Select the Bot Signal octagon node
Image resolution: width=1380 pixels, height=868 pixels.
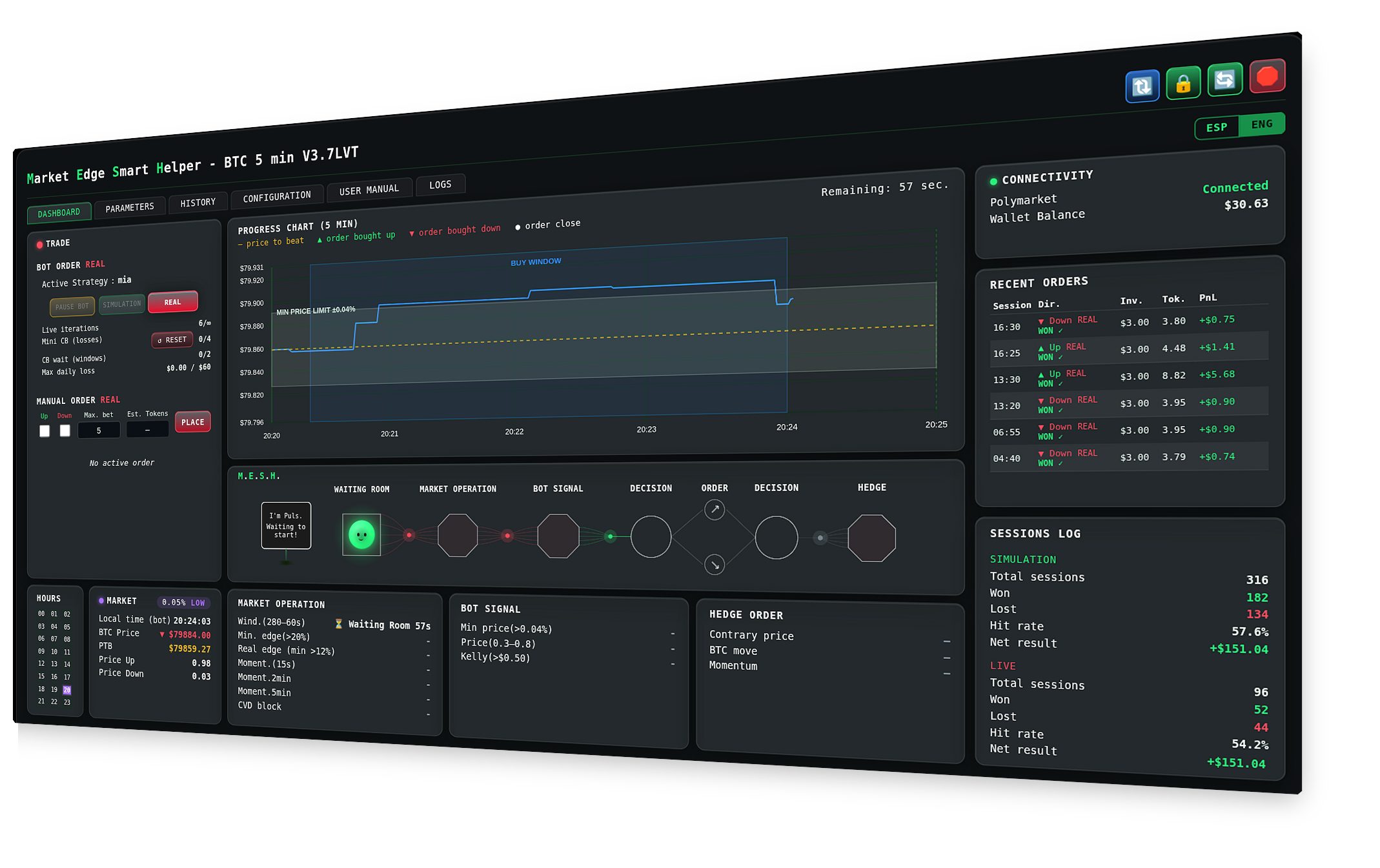558,536
